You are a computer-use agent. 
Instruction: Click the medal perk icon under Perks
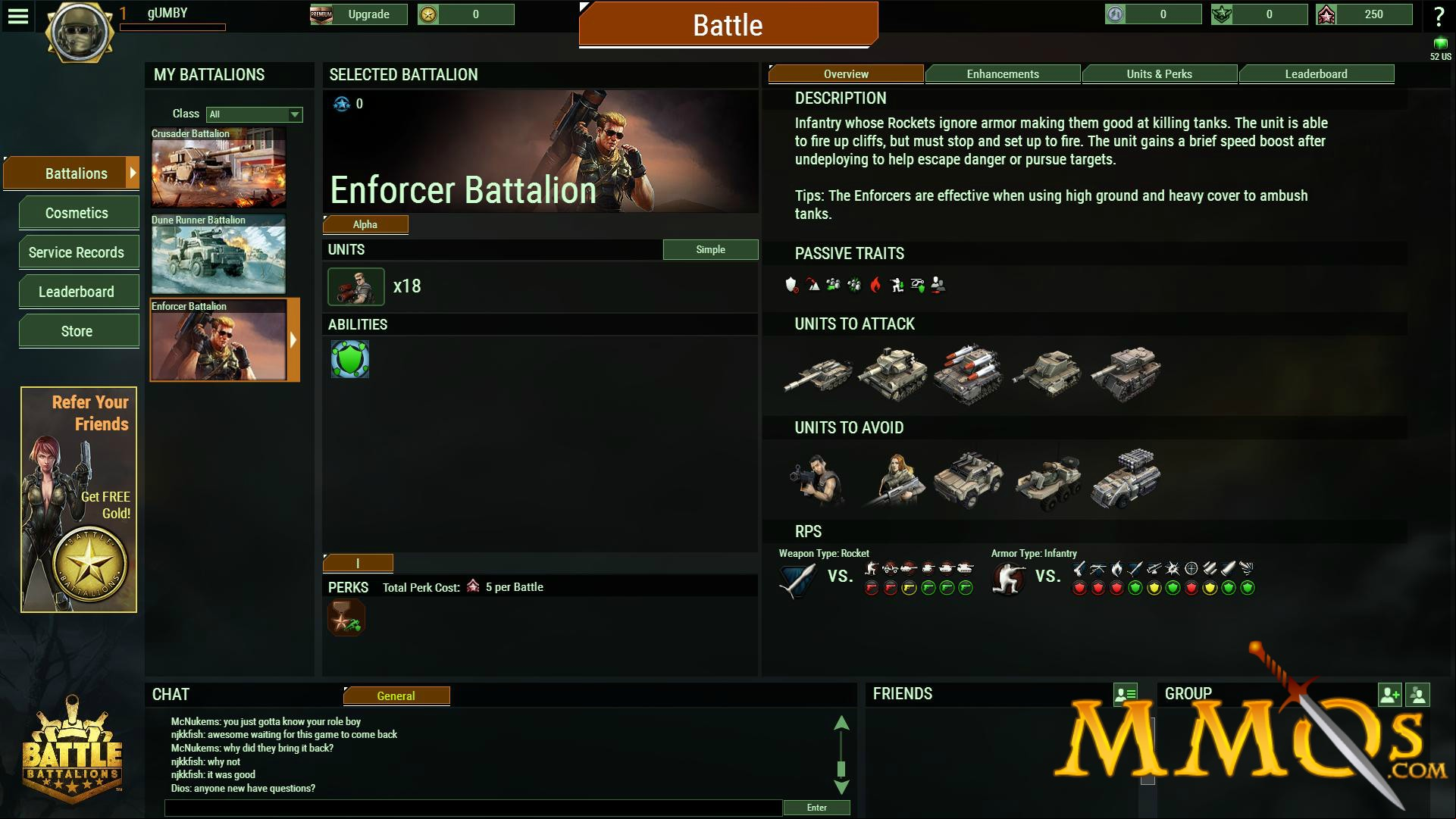tap(346, 617)
